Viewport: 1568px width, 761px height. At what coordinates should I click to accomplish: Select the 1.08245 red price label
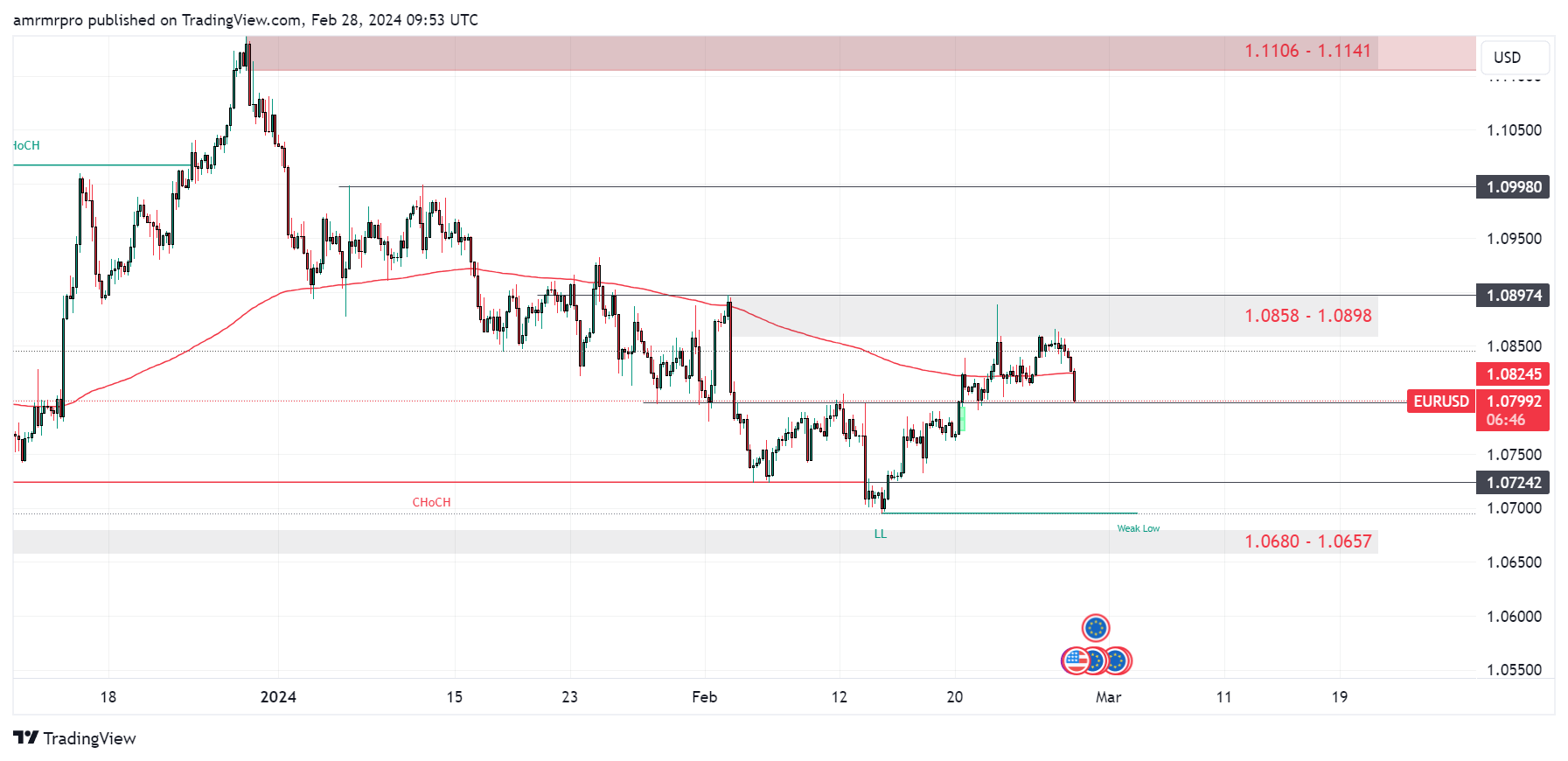point(1514,374)
